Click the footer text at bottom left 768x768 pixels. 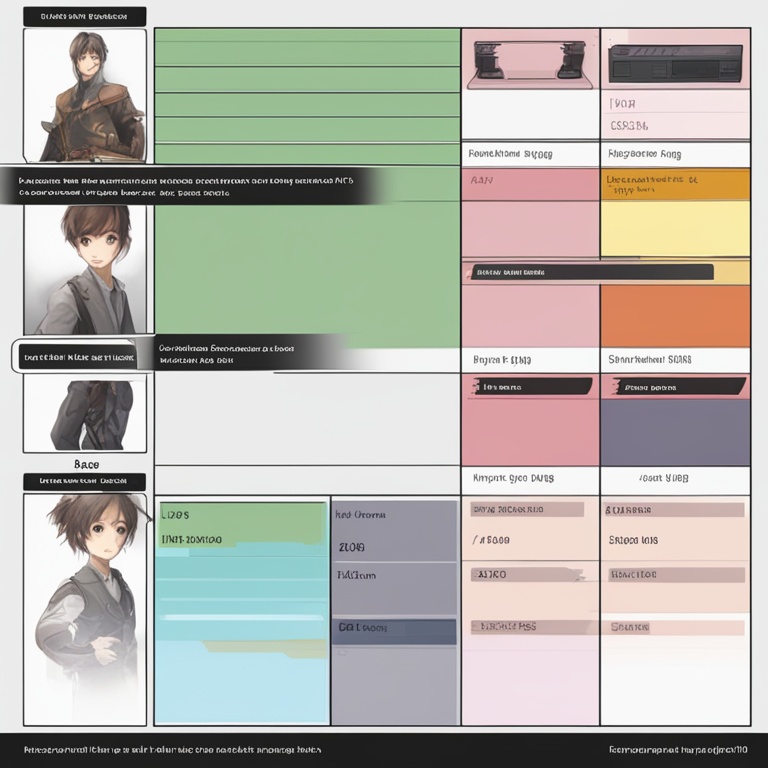coord(172,749)
